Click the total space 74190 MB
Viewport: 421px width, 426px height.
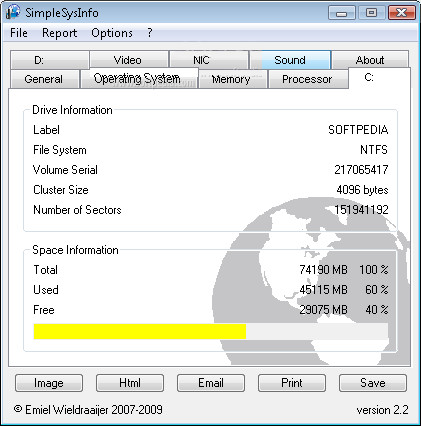point(323,270)
